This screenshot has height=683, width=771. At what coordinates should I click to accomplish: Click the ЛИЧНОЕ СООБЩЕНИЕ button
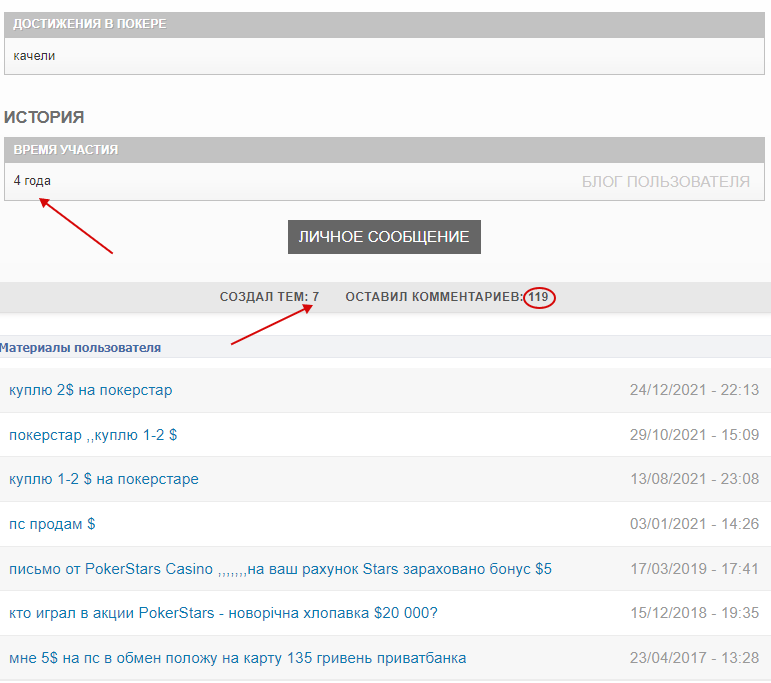(x=384, y=237)
